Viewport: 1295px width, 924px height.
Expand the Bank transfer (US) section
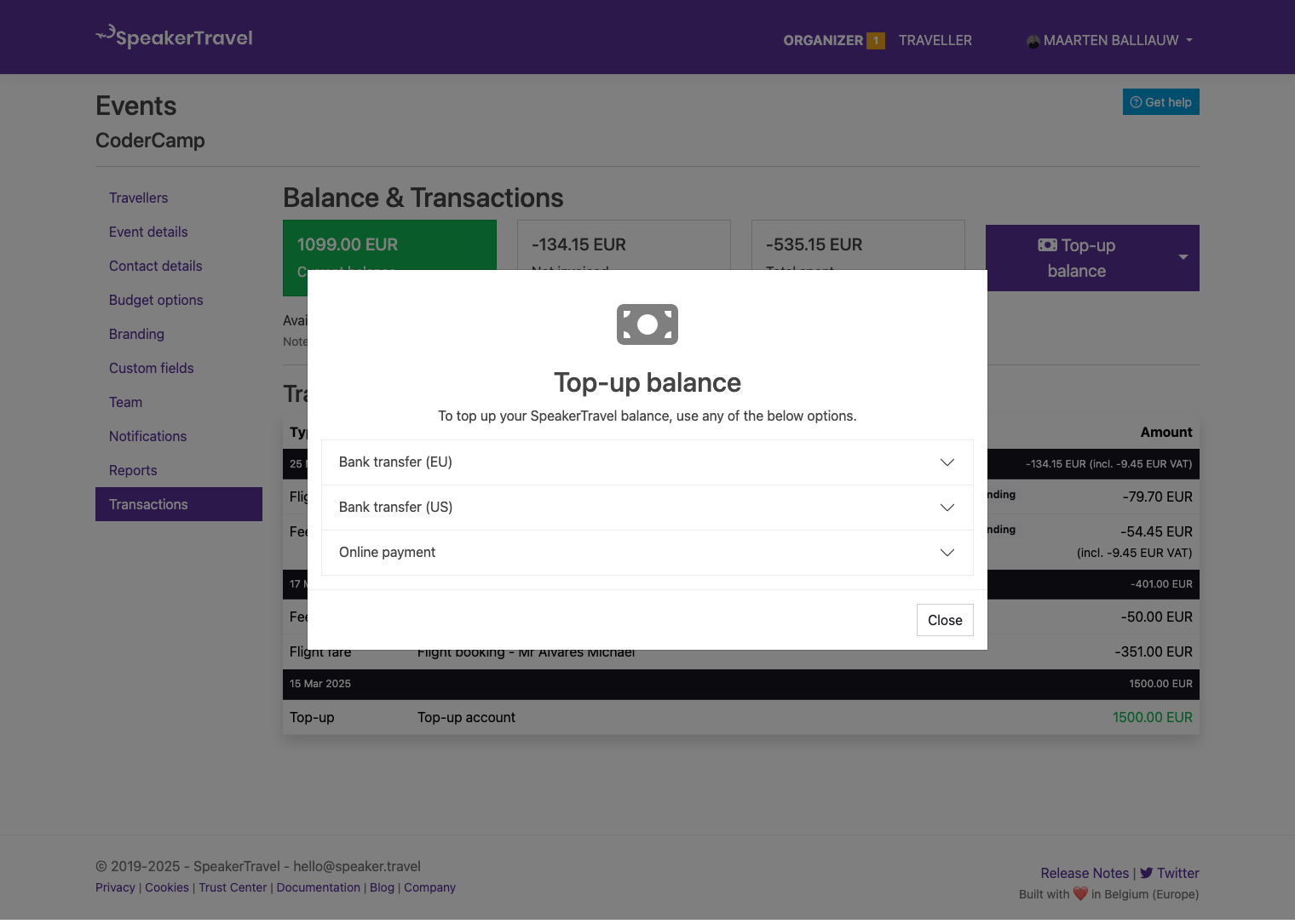tap(647, 508)
